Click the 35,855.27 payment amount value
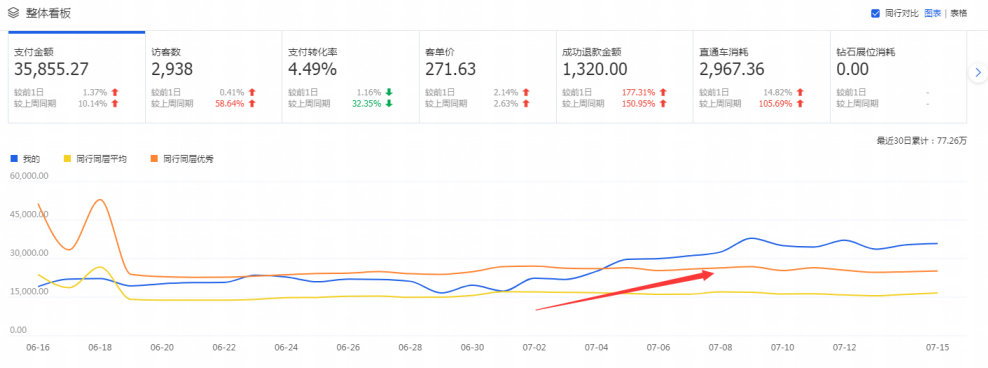Screen dimensions: 988x368 (x=52, y=69)
